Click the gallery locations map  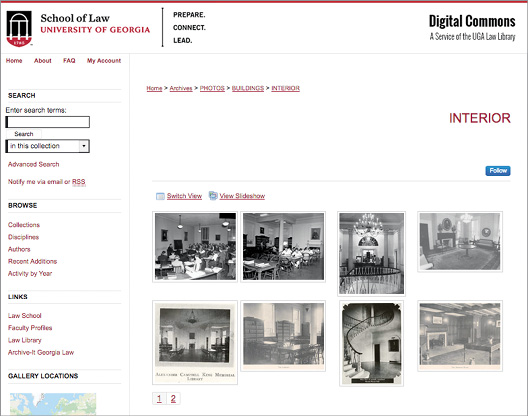[53, 404]
